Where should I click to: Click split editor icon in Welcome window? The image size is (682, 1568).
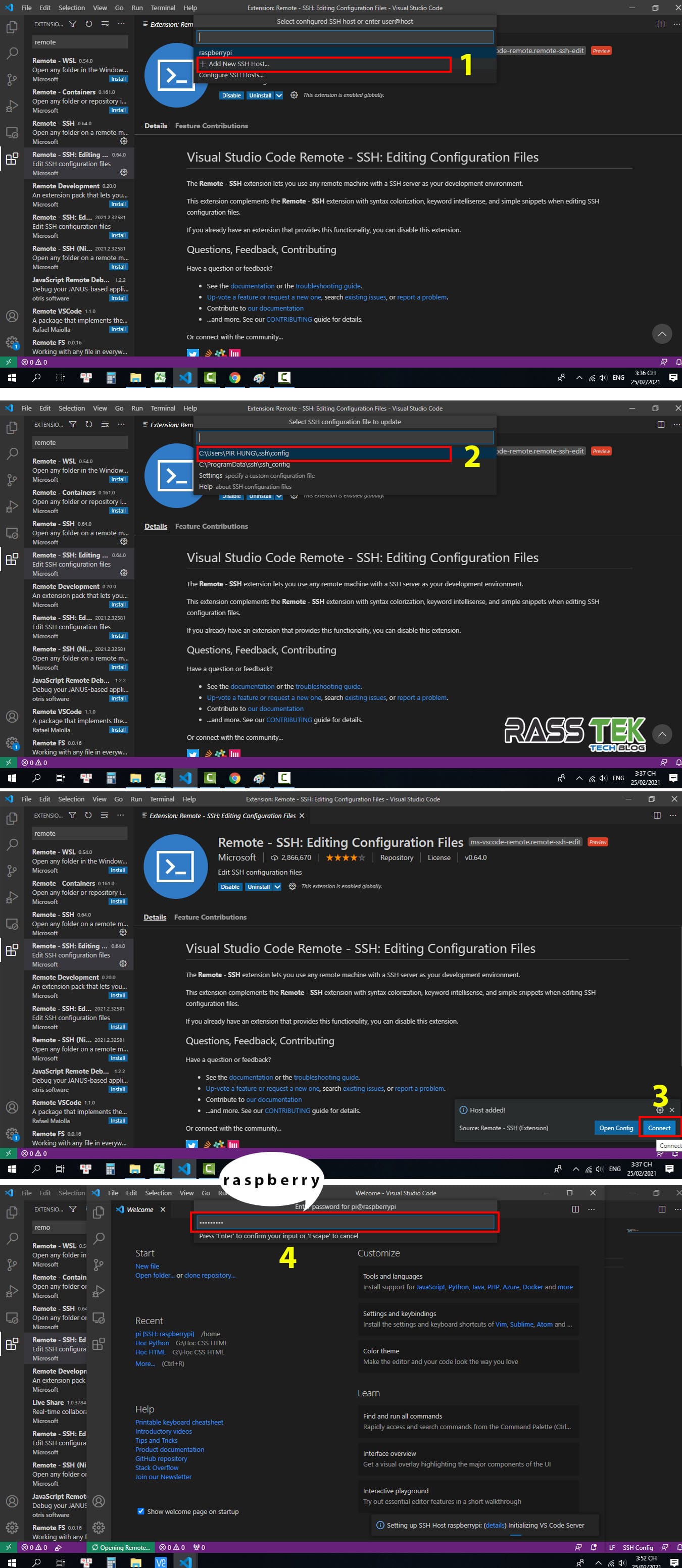575,1209
